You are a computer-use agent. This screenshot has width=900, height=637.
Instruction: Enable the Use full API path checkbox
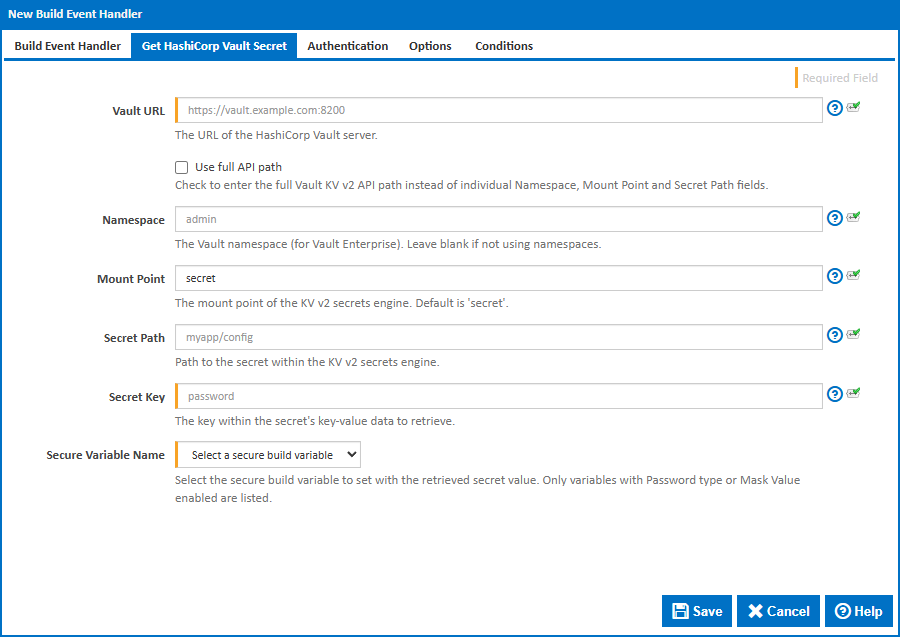(182, 168)
